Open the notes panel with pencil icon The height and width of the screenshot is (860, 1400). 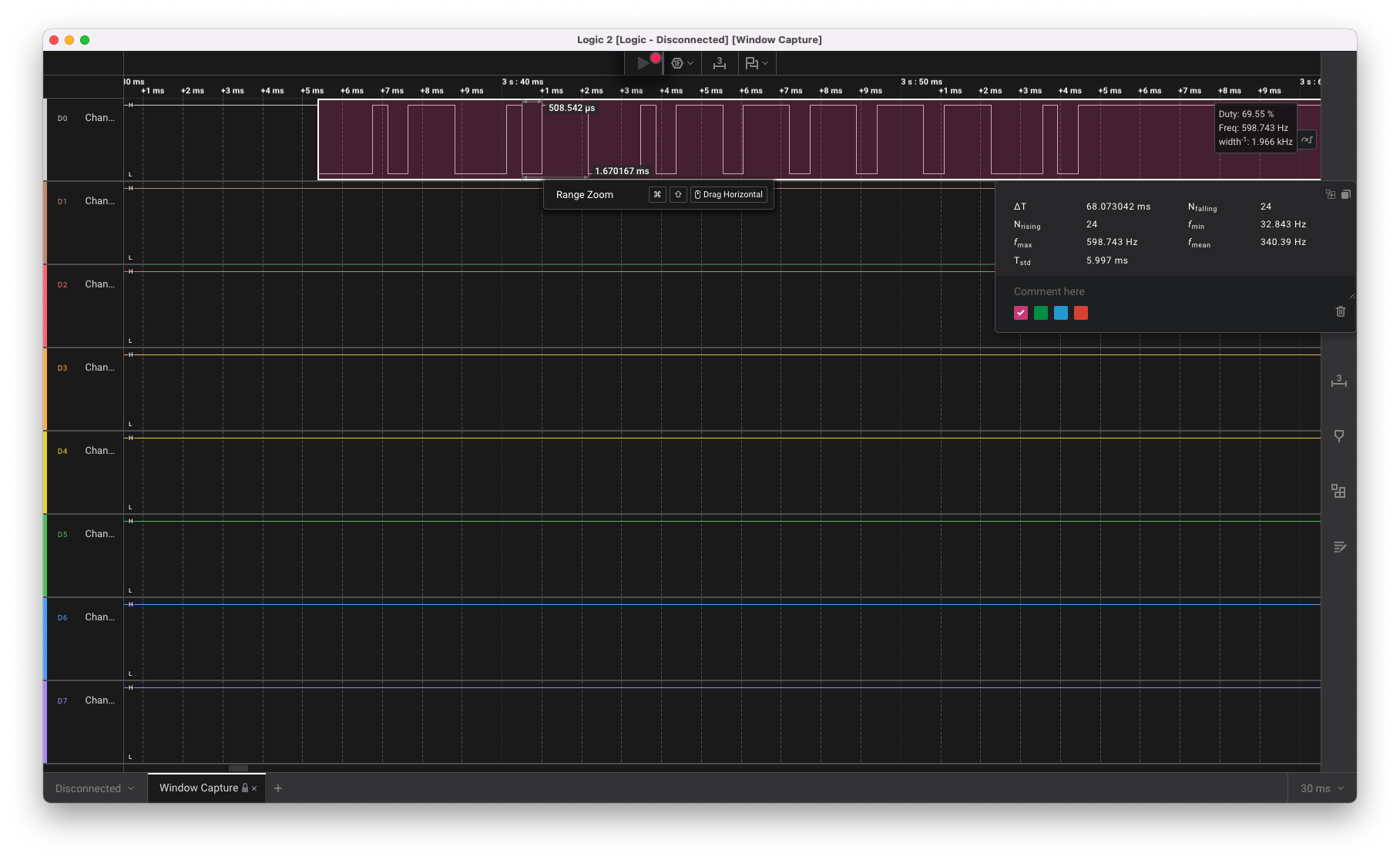pos(1339,547)
